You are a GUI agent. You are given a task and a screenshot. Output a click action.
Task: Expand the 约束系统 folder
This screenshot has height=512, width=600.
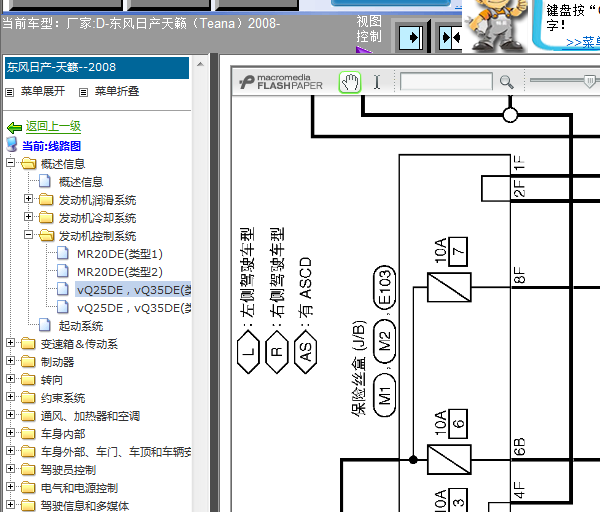(10, 396)
